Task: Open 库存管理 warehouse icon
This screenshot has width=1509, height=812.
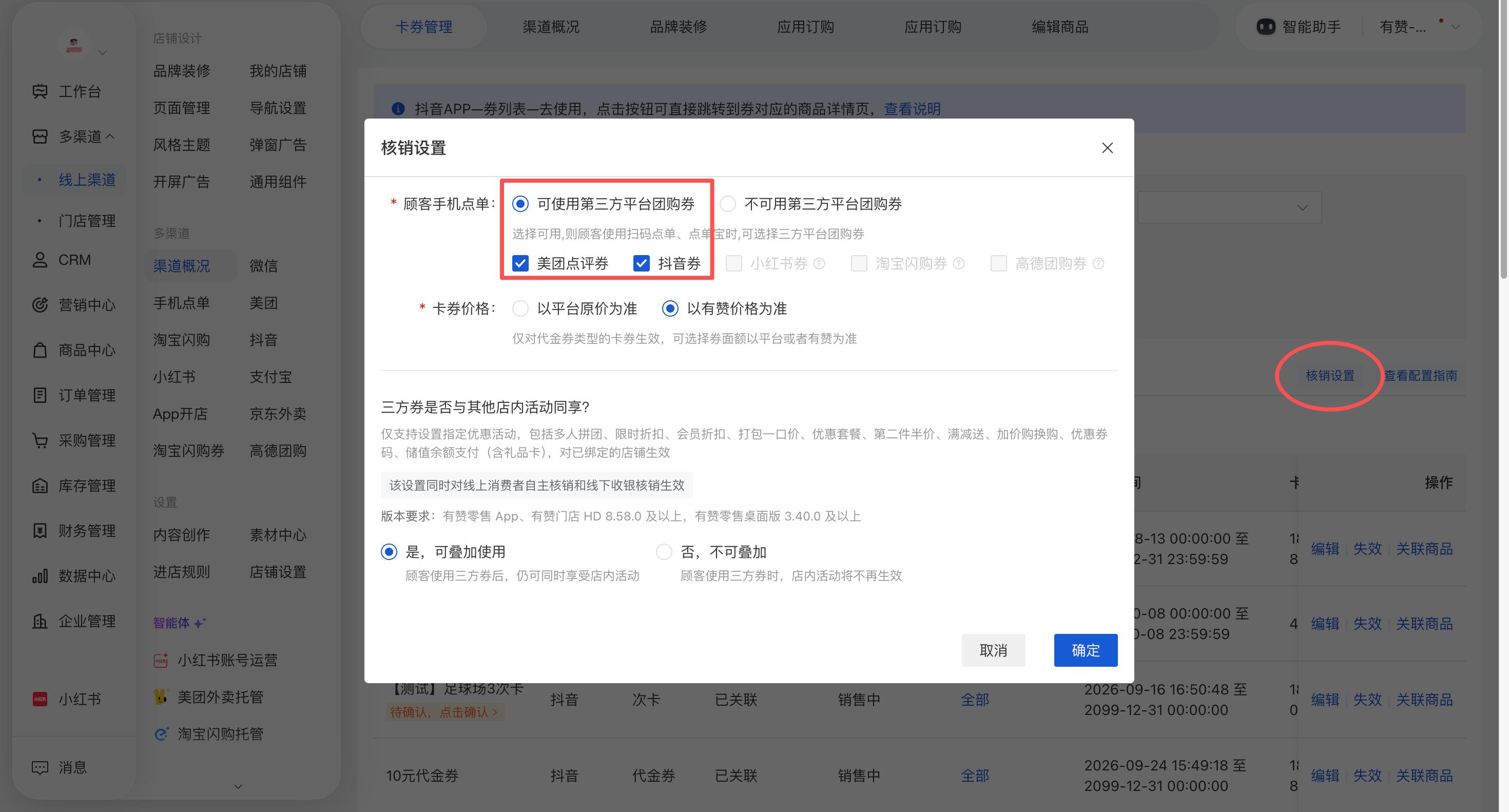Action: click(40, 485)
